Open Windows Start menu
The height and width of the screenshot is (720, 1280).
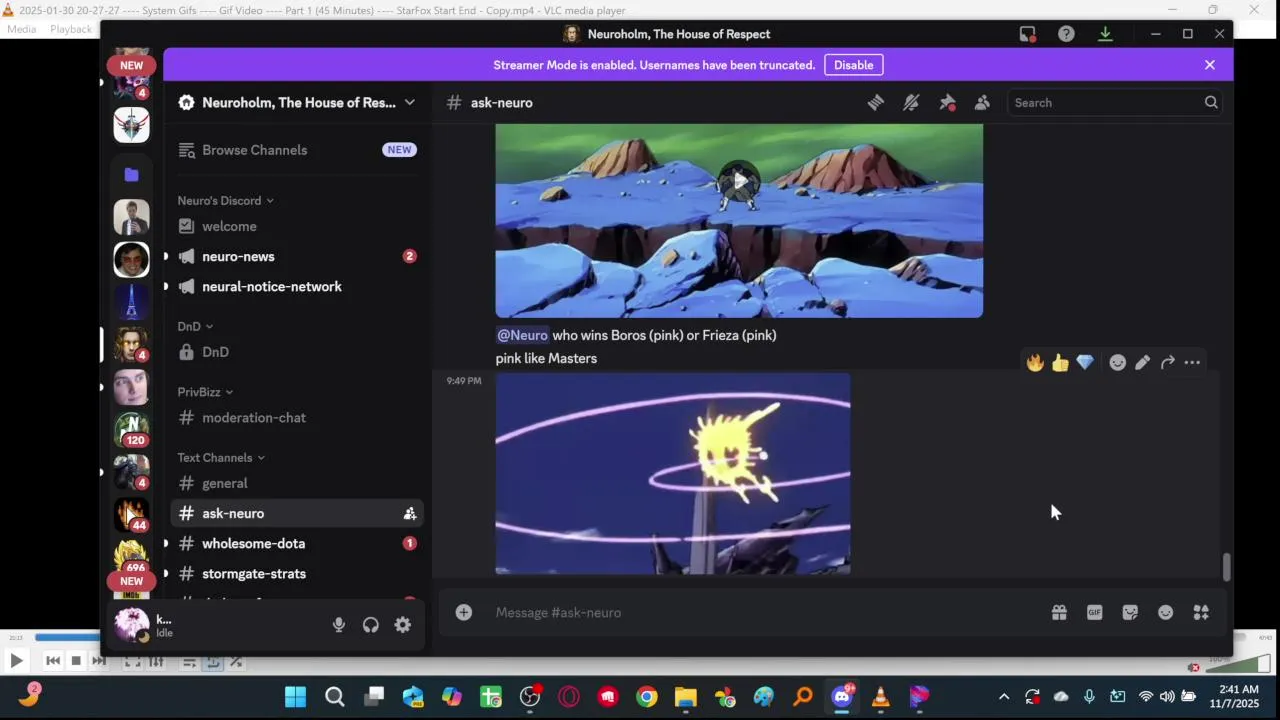point(295,697)
